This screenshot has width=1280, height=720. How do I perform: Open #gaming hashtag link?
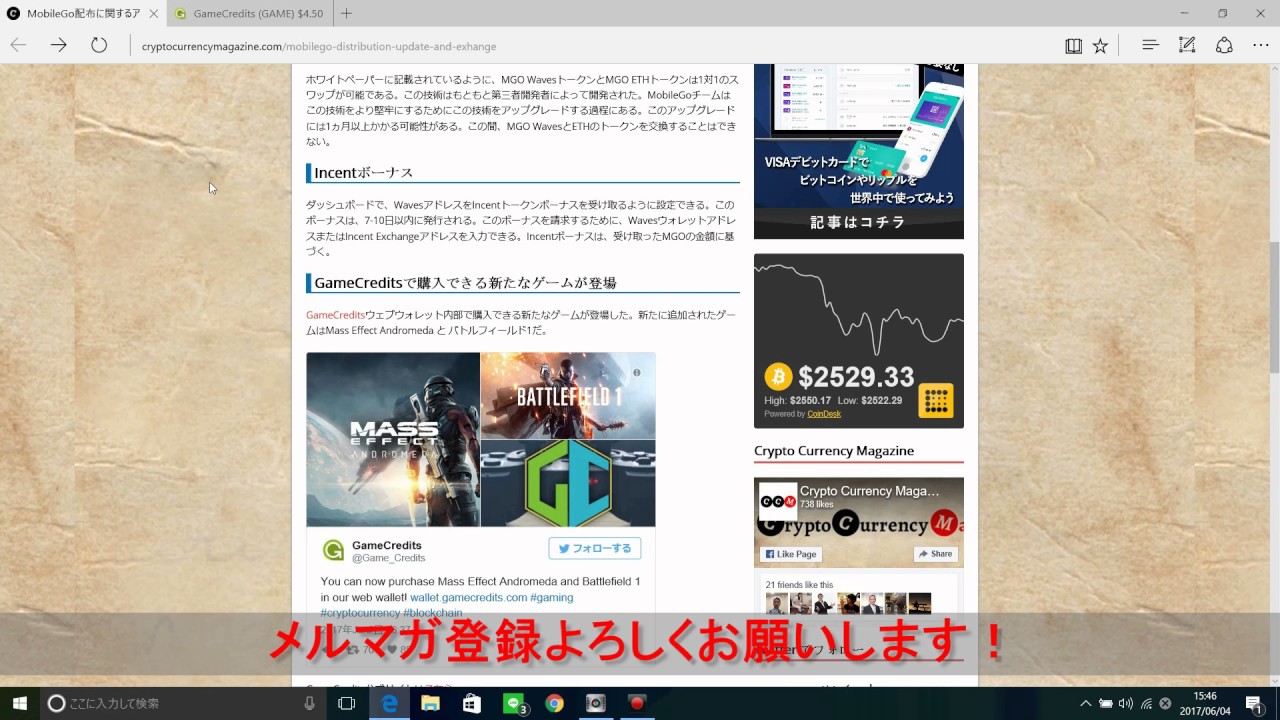[x=552, y=597]
